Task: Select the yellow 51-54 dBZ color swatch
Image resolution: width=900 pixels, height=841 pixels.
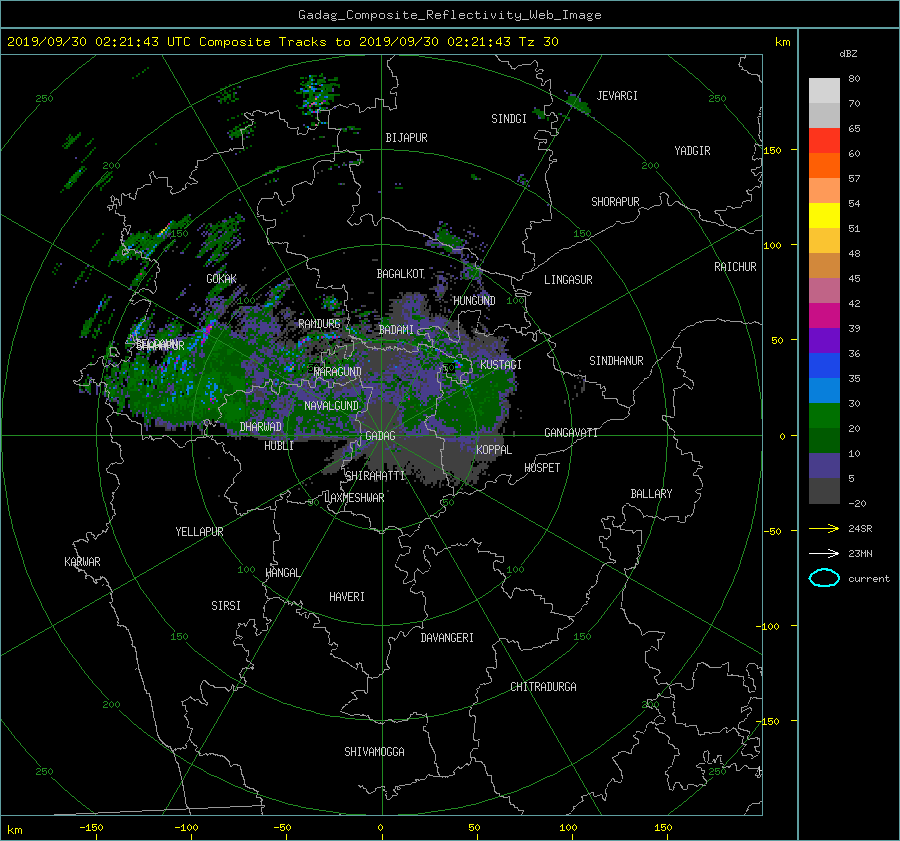Action: pos(824,216)
